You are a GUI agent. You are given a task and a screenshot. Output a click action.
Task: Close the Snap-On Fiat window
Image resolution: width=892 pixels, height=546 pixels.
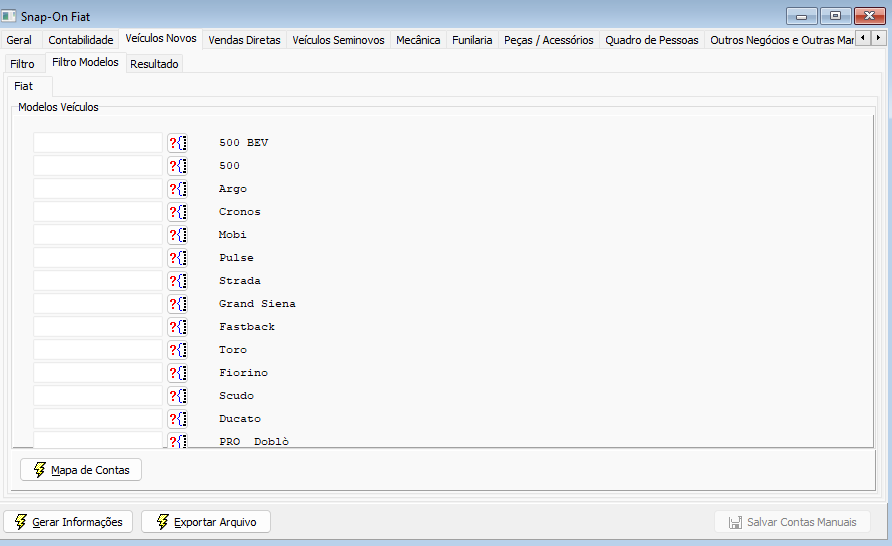coord(869,16)
